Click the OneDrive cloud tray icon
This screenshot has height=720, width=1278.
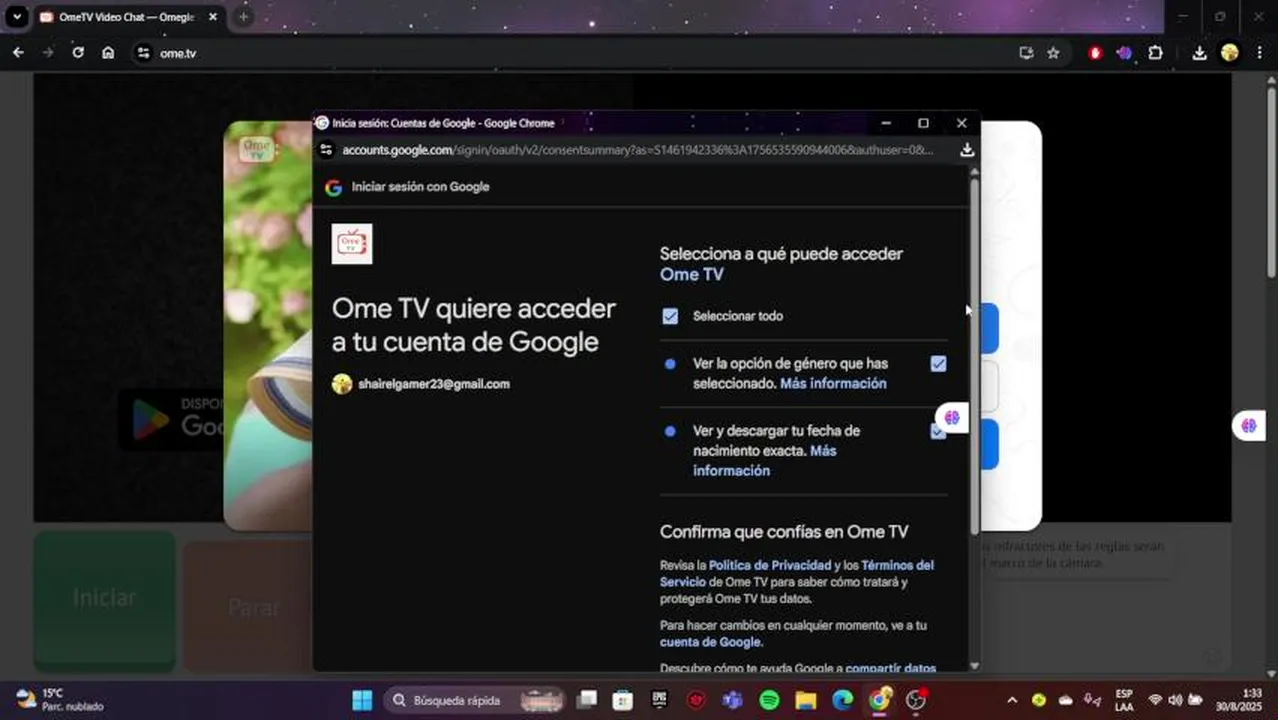point(1066,700)
